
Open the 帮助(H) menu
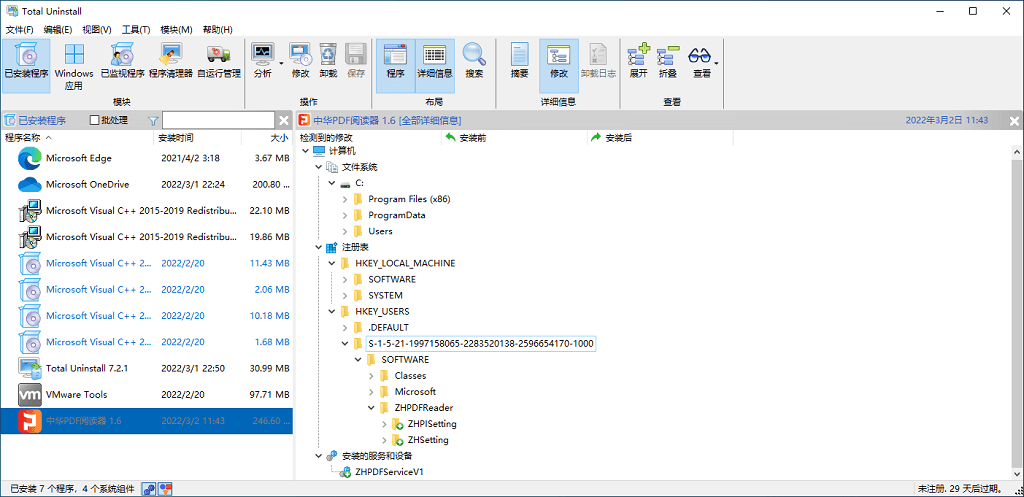(217, 29)
